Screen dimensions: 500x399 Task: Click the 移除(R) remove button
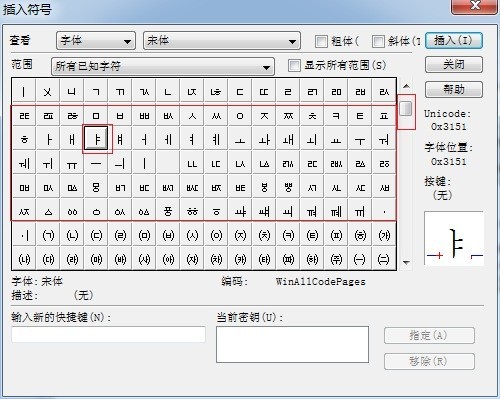(429, 361)
